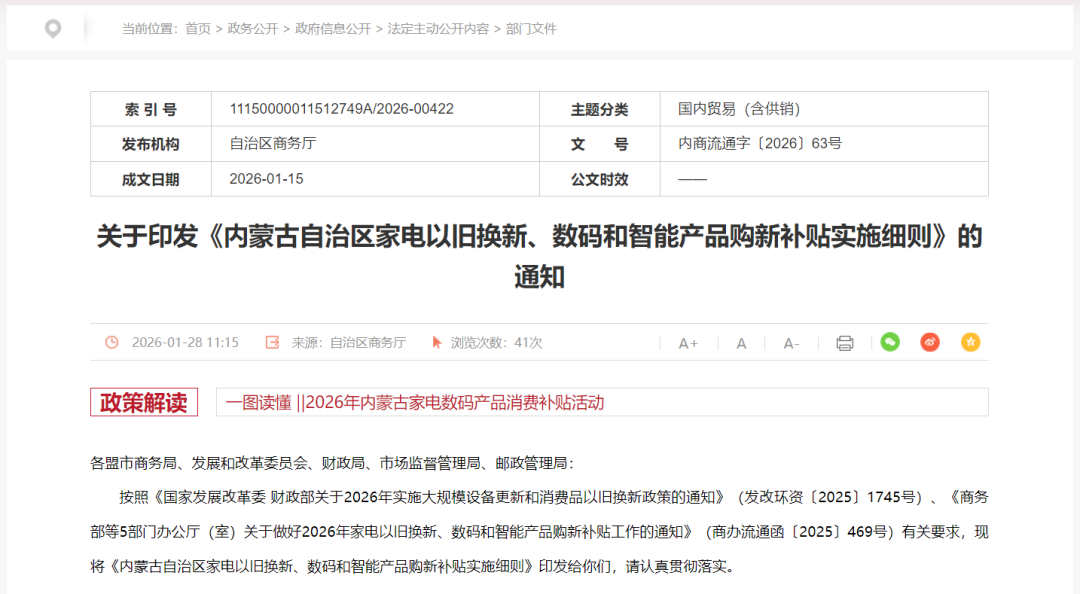Image resolution: width=1080 pixels, height=594 pixels.
Task: Open 一图读懂 2026年内蒙古家电数码 policy link
Action: click(x=415, y=402)
